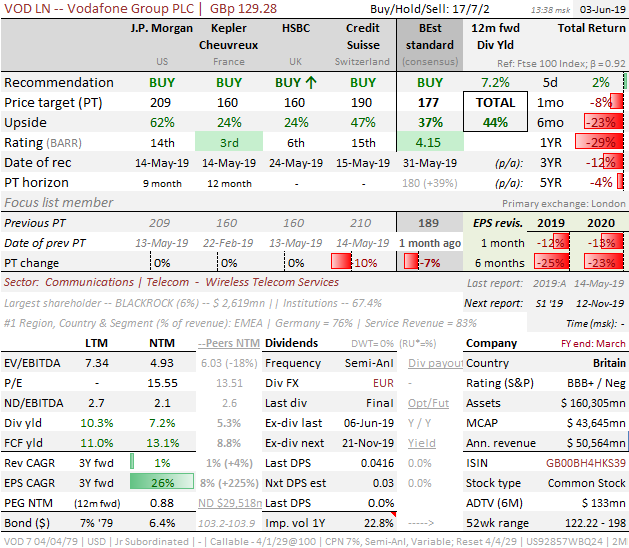Select consensus price target 177
629x548 pixels.
pos(428,103)
